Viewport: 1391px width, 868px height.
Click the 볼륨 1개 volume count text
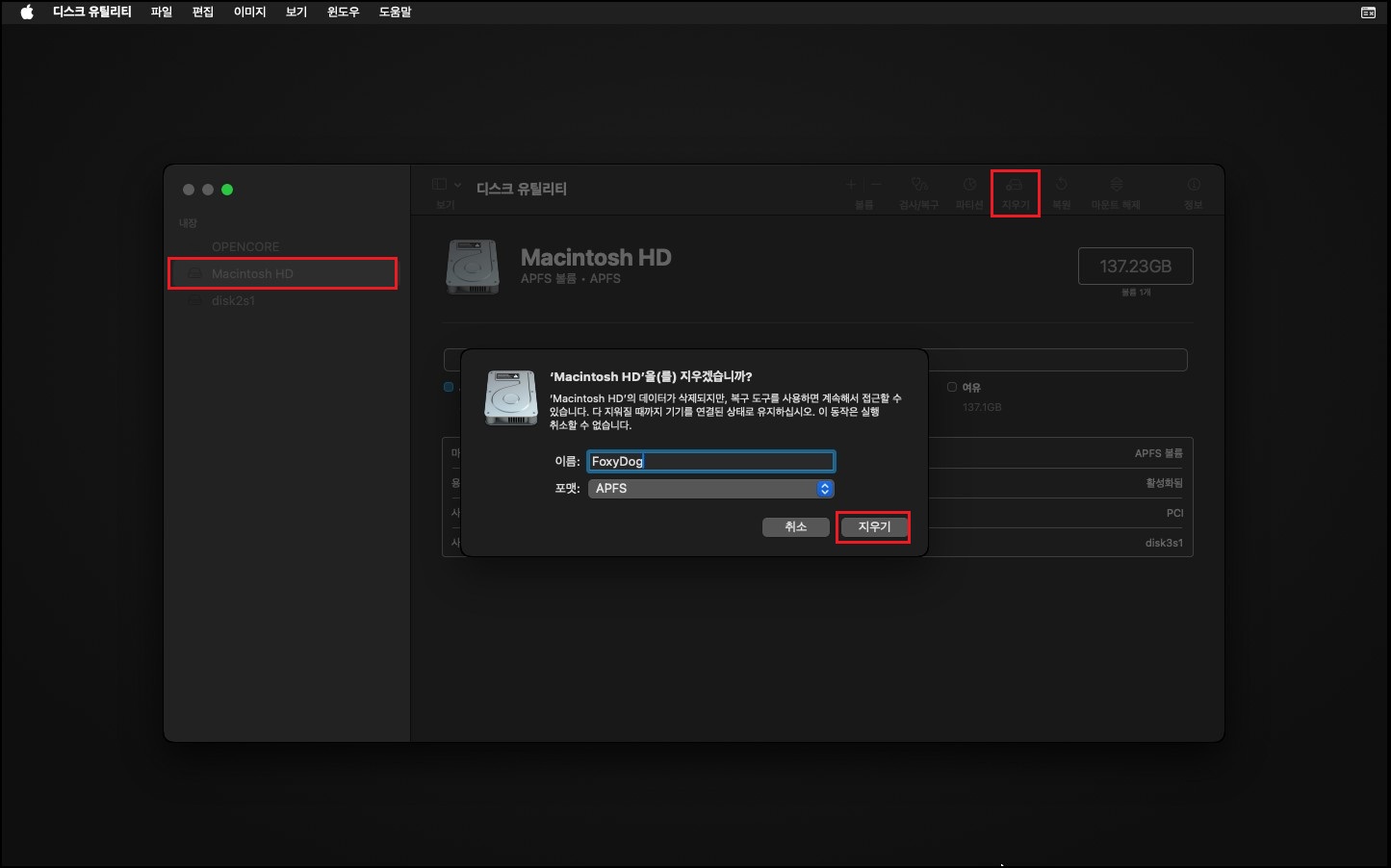pos(1136,292)
